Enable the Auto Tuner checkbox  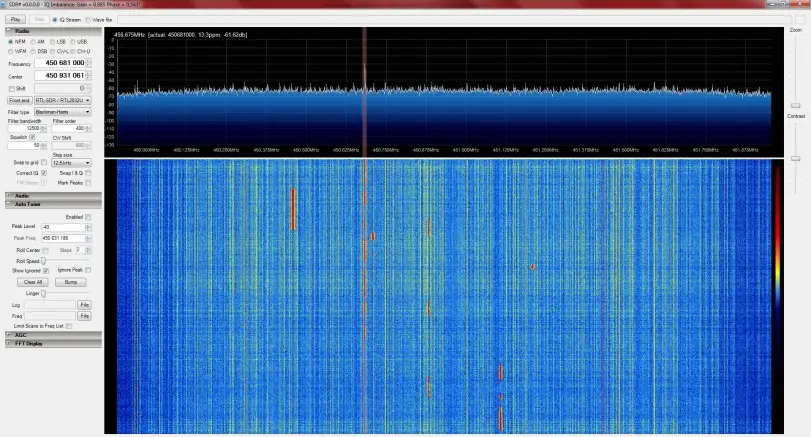pyautogui.click(x=88, y=216)
